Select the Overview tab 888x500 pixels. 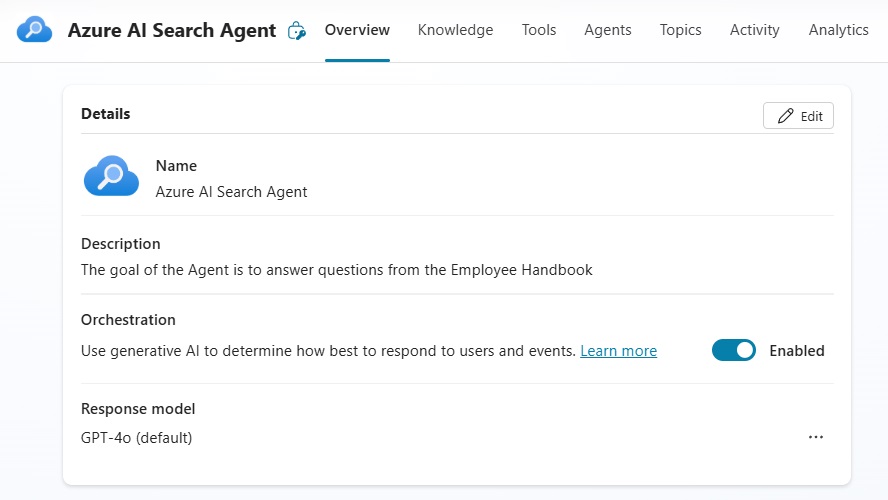(x=357, y=30)
